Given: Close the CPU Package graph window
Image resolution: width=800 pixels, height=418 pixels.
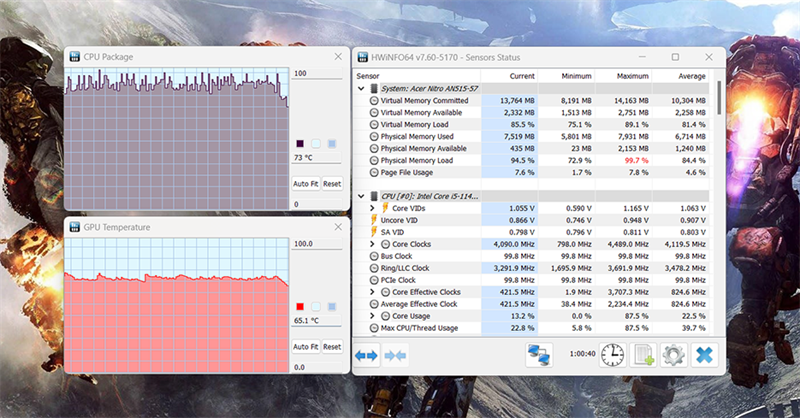Looking at the screenshot, I should 338,57.
